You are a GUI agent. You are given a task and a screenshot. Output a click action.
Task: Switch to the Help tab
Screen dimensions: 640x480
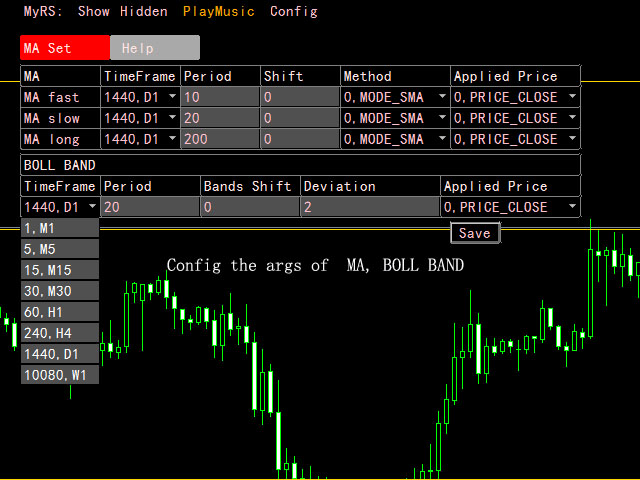[x=155, y=48]
